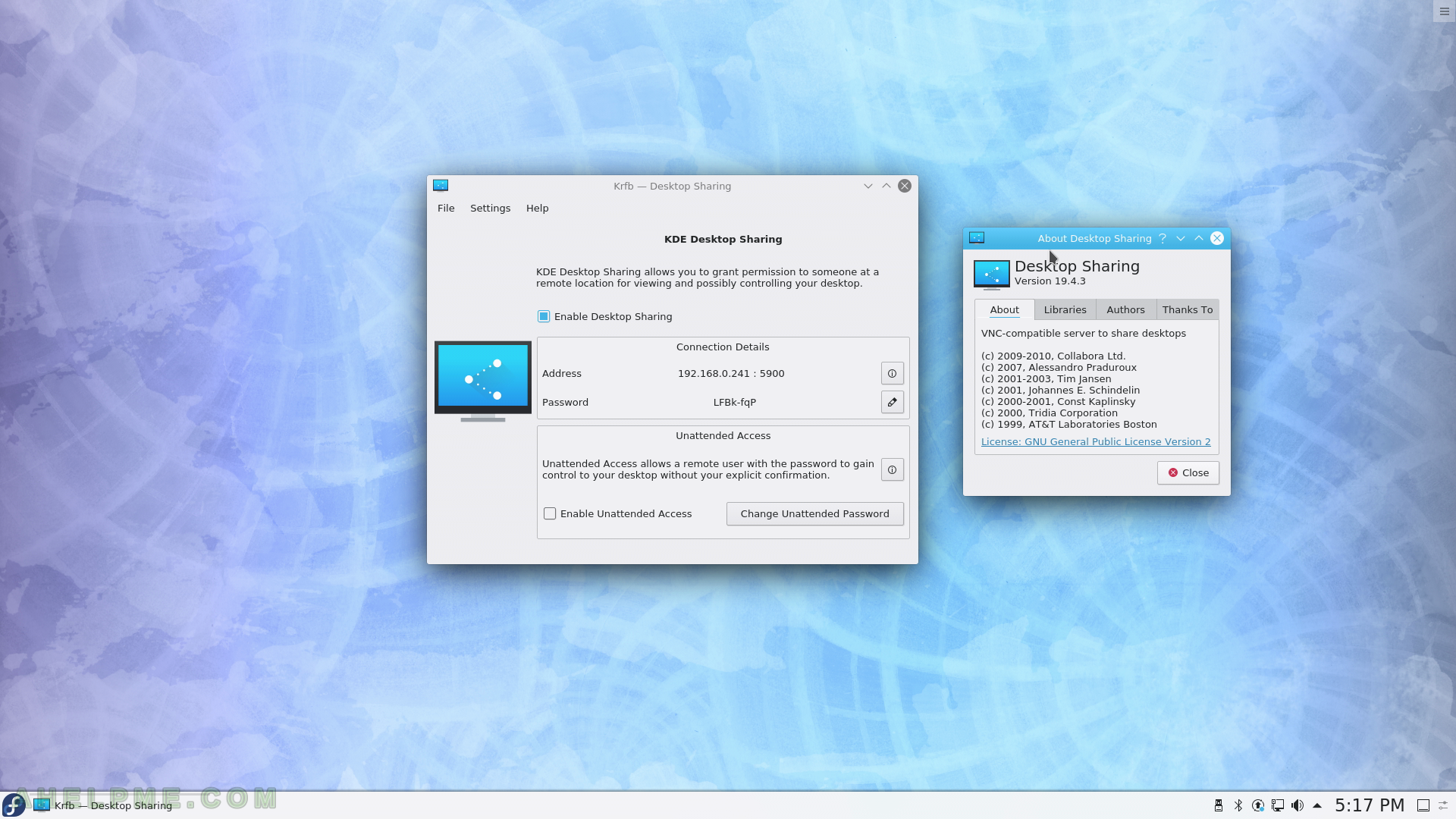Open network connections tray icon

coord(1278,805)
